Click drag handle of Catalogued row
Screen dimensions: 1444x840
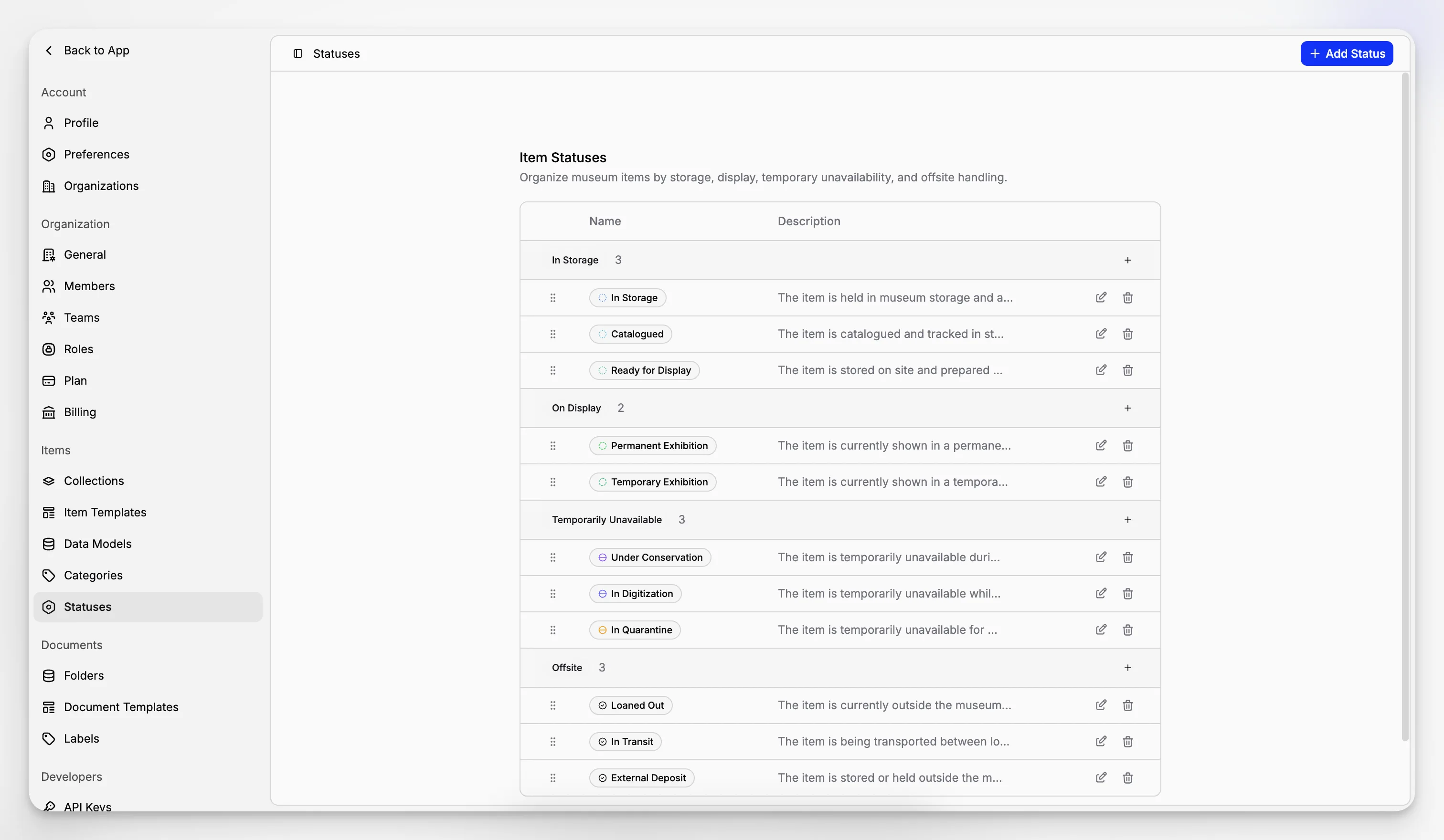point(552,334)
